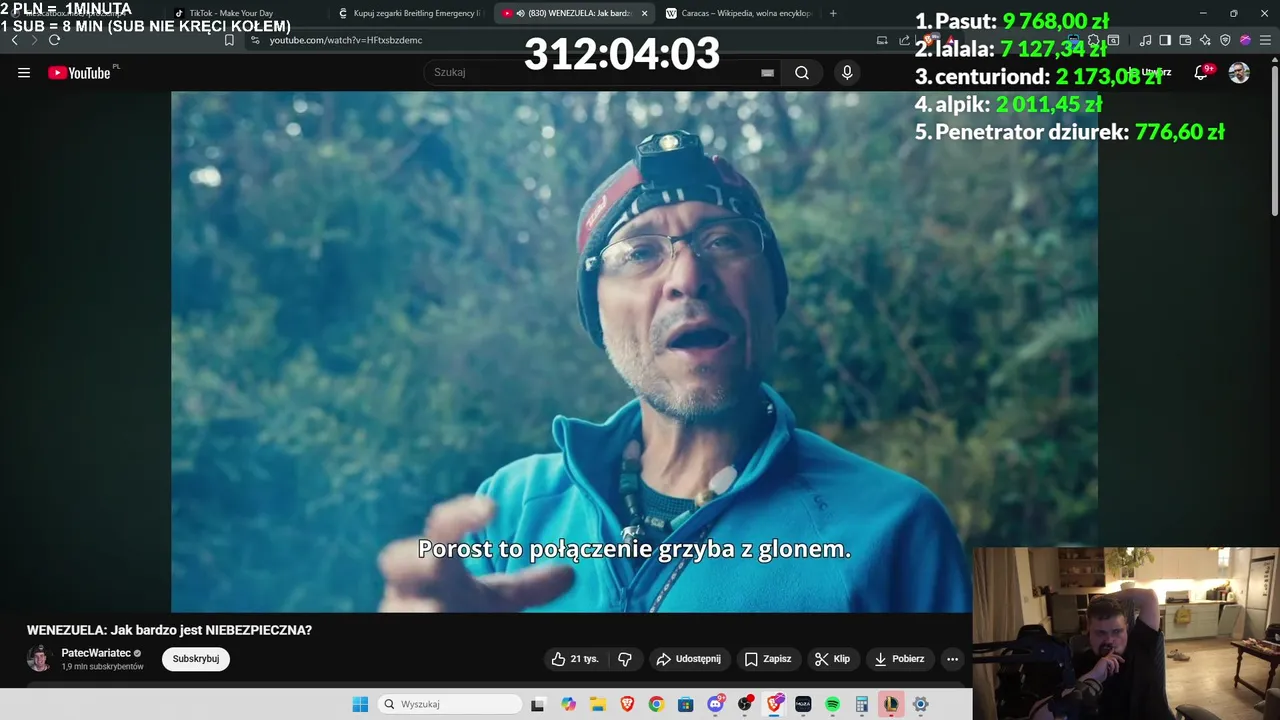Switch to the Caracas Wikipedia tab

click(740, 13)
